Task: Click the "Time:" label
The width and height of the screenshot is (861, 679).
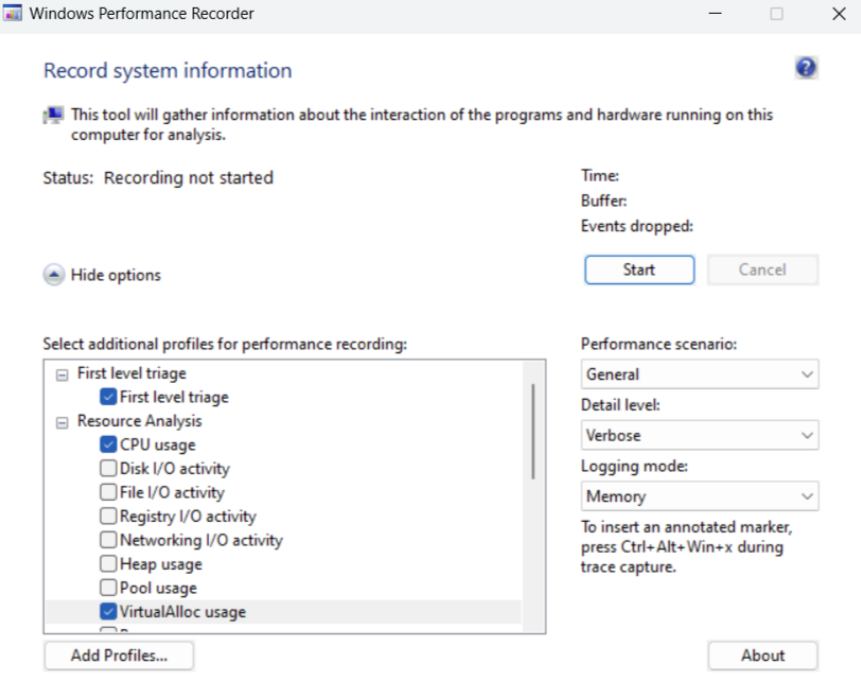Action: (600, 176)
